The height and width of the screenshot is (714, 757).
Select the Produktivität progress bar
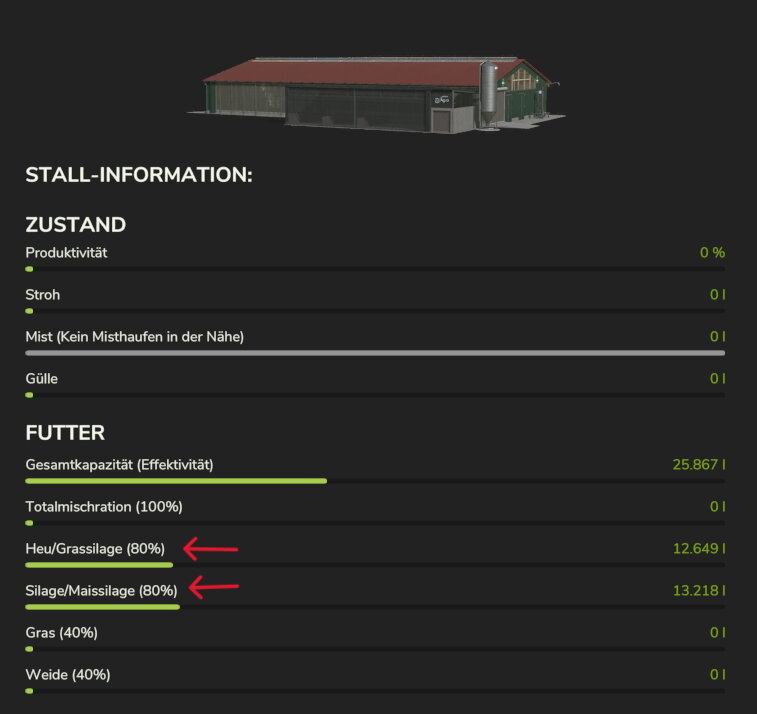[x=375, y=269]
